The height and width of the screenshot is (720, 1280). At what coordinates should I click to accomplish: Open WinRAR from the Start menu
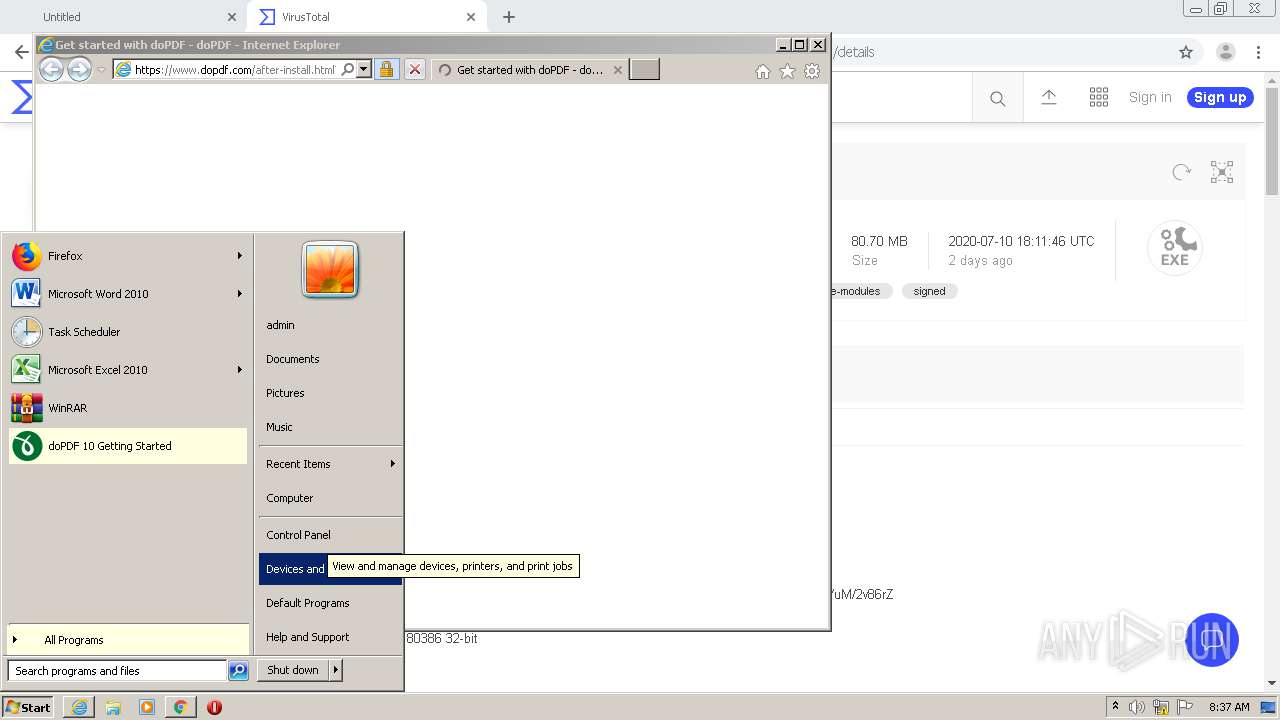[128, 408]
